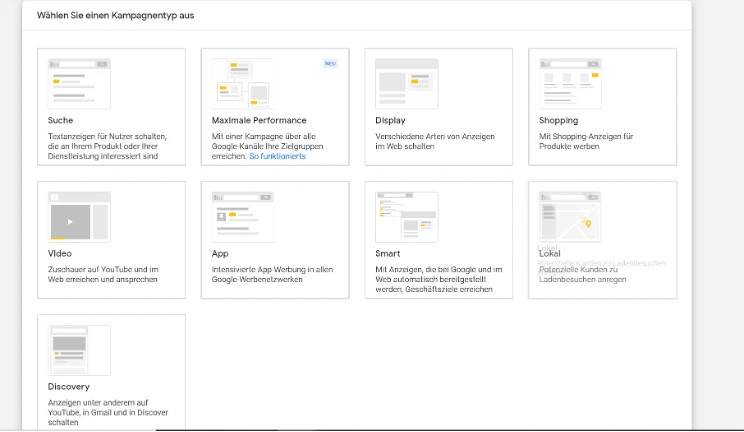Choose the Maximale Performance title

coord(259,121)
